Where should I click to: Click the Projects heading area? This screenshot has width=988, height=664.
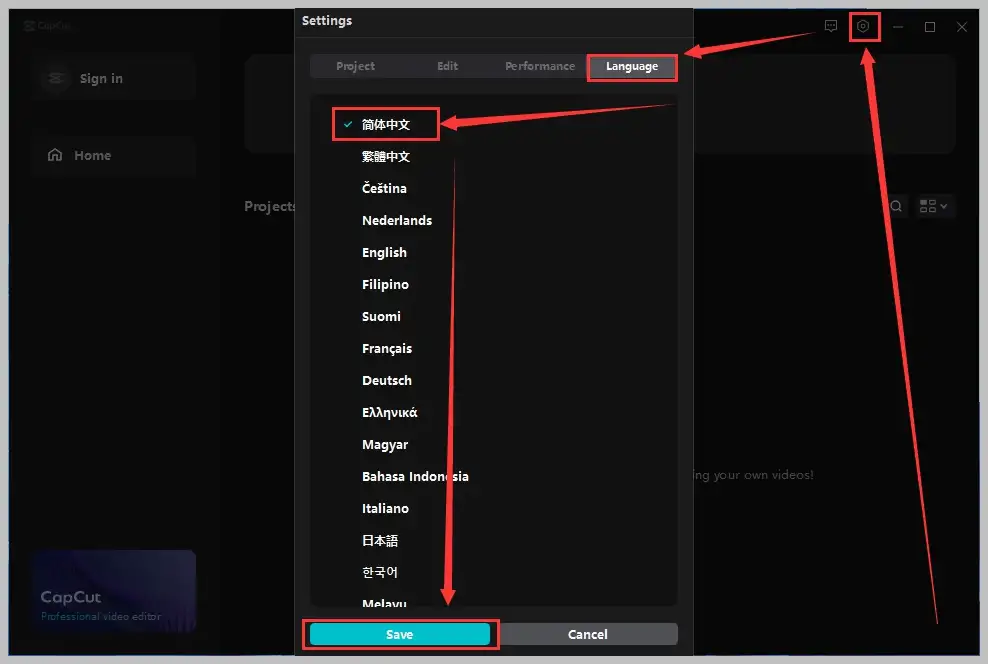click(x=268, y=206)
